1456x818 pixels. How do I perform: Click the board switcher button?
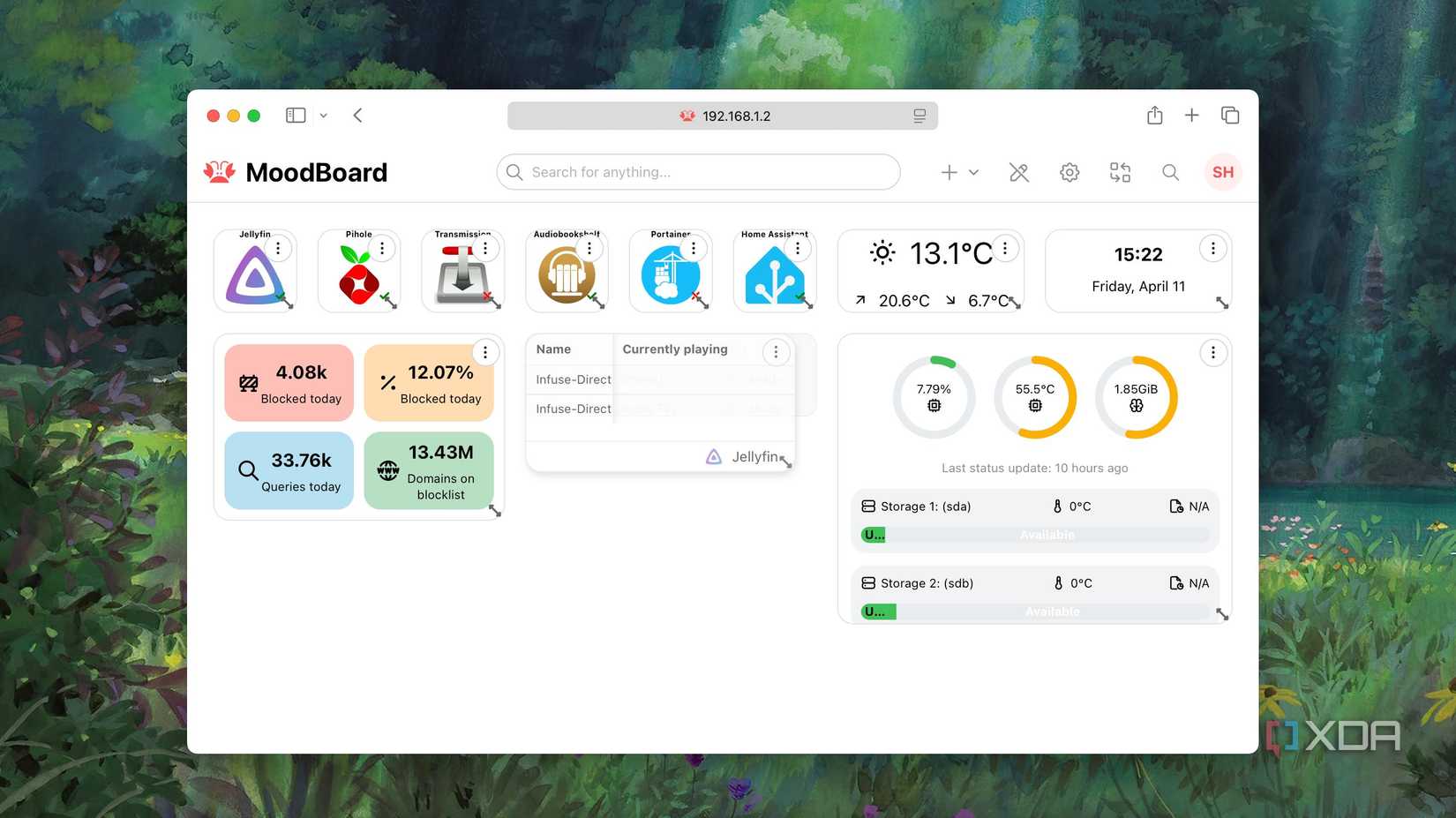pyautogui.click(x=1120, y=172)
